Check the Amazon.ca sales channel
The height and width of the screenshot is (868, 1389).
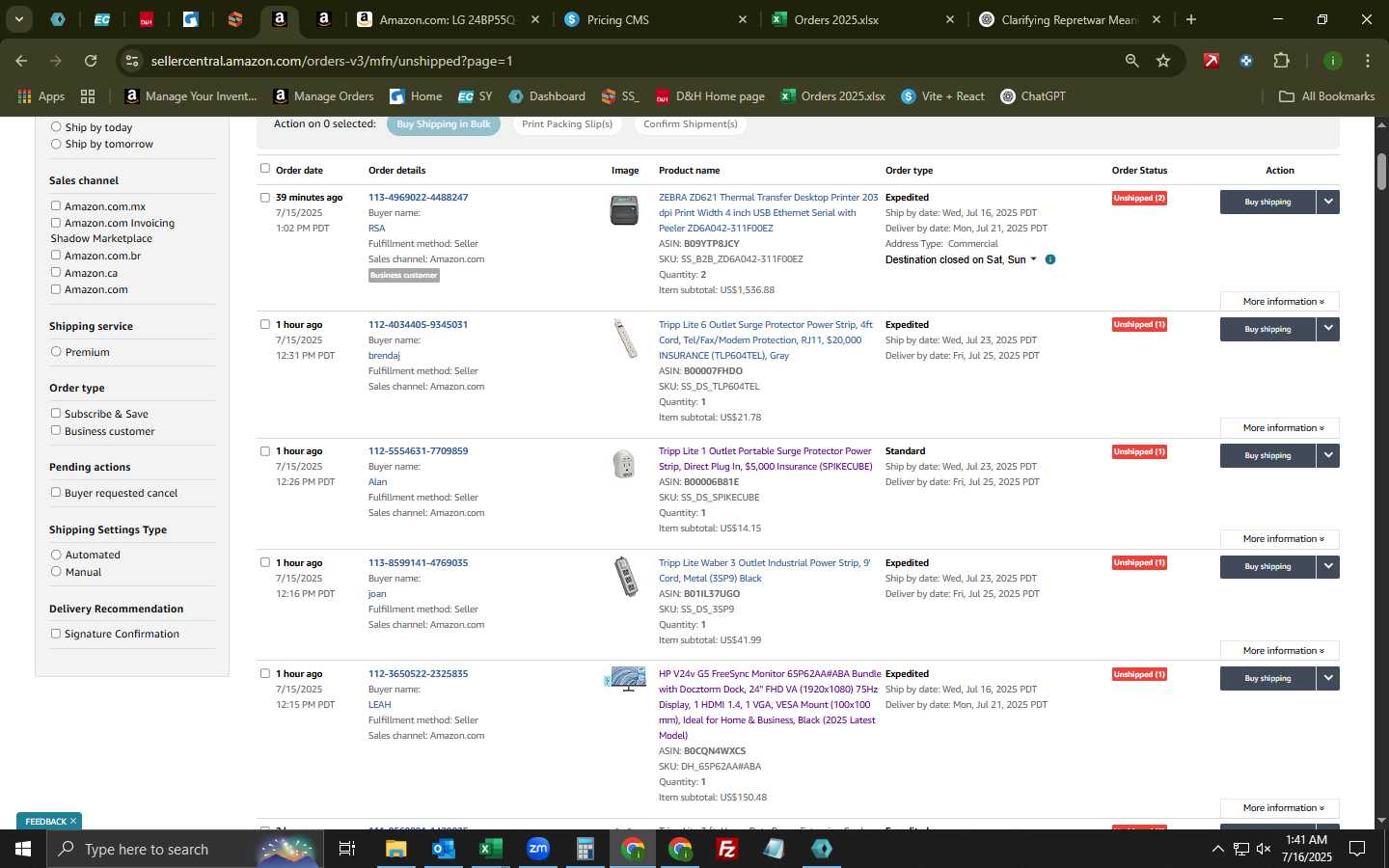(x=56, y=272)
